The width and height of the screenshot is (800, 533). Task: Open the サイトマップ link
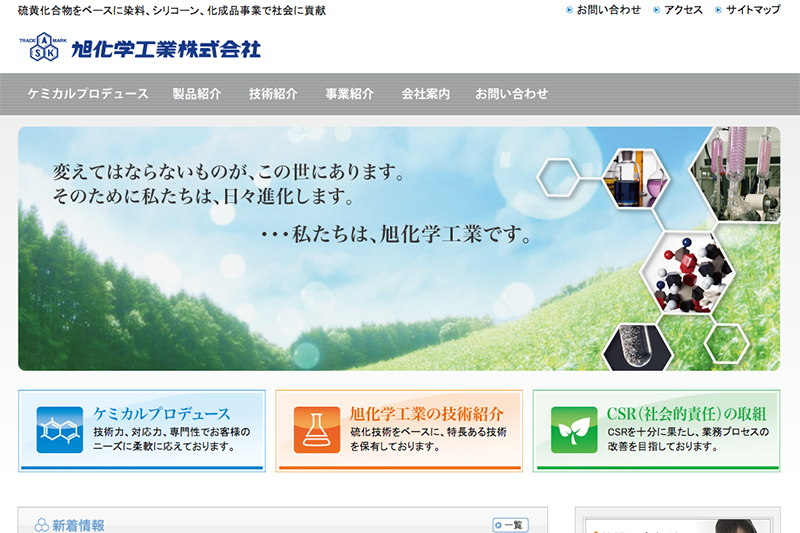[x=753, y=10]
